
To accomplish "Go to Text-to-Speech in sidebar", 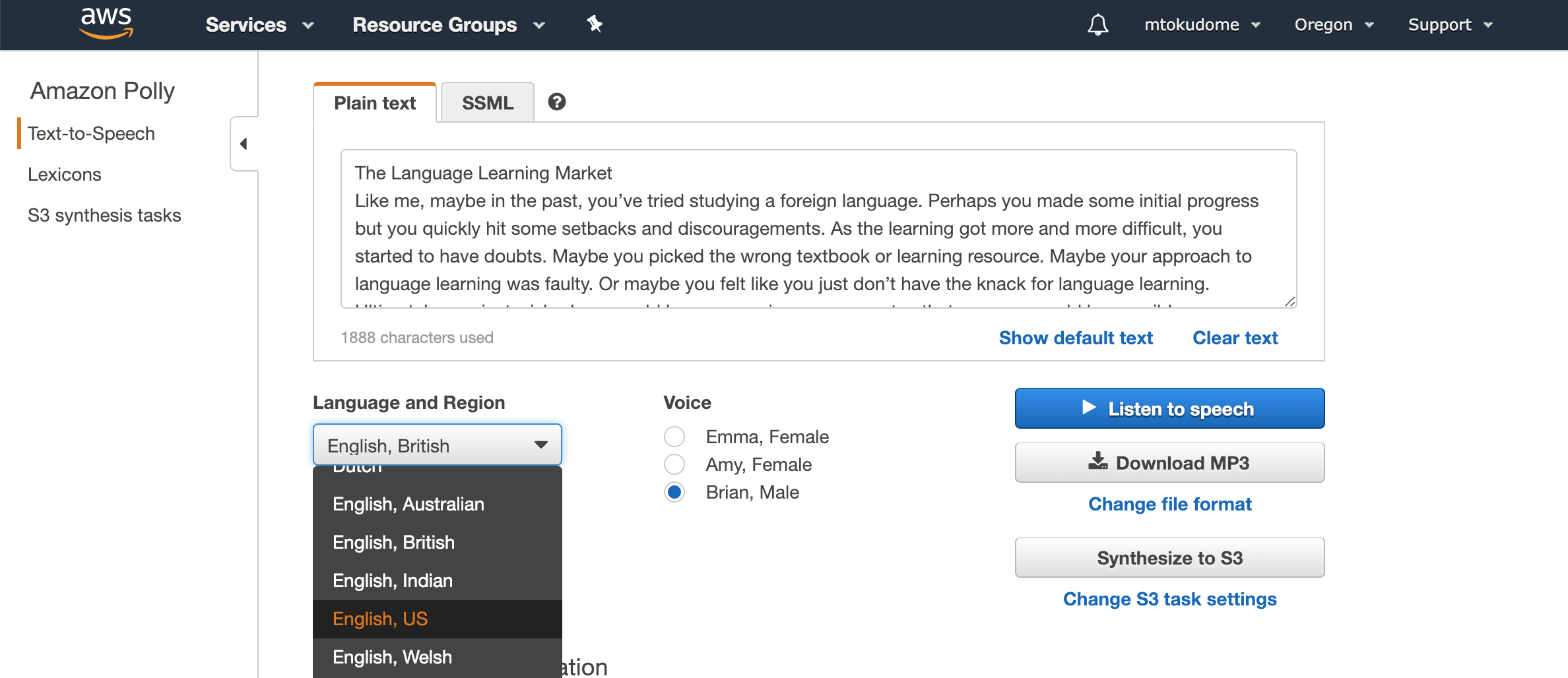I will tap(91, 133).
